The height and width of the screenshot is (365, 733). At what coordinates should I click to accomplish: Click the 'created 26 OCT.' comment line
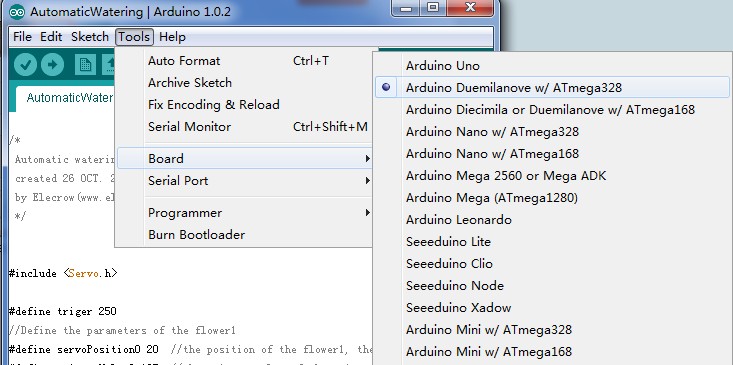pos(65,179)
